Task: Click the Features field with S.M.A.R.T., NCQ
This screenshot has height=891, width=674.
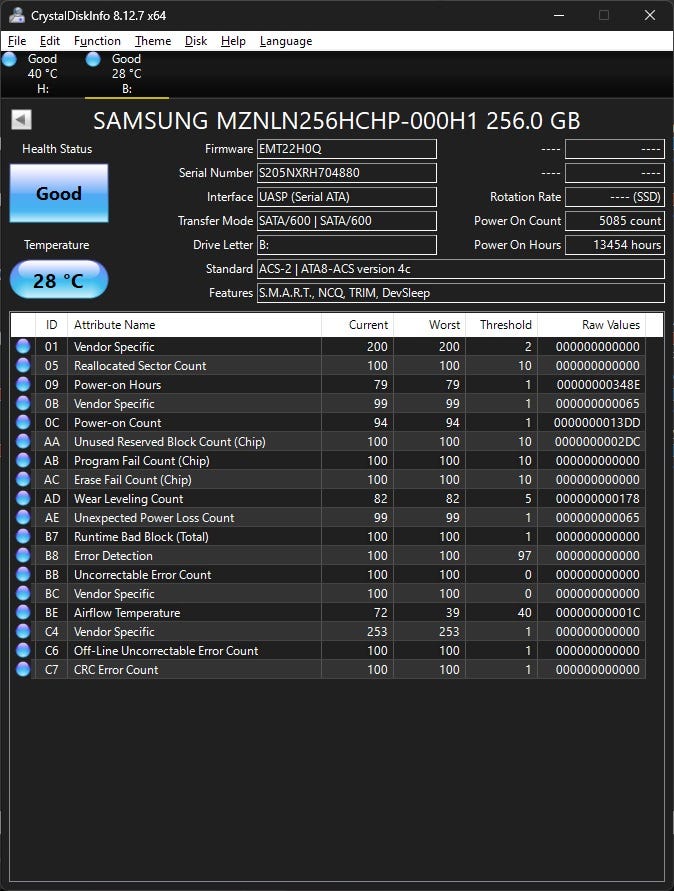Action: [460, 293]
